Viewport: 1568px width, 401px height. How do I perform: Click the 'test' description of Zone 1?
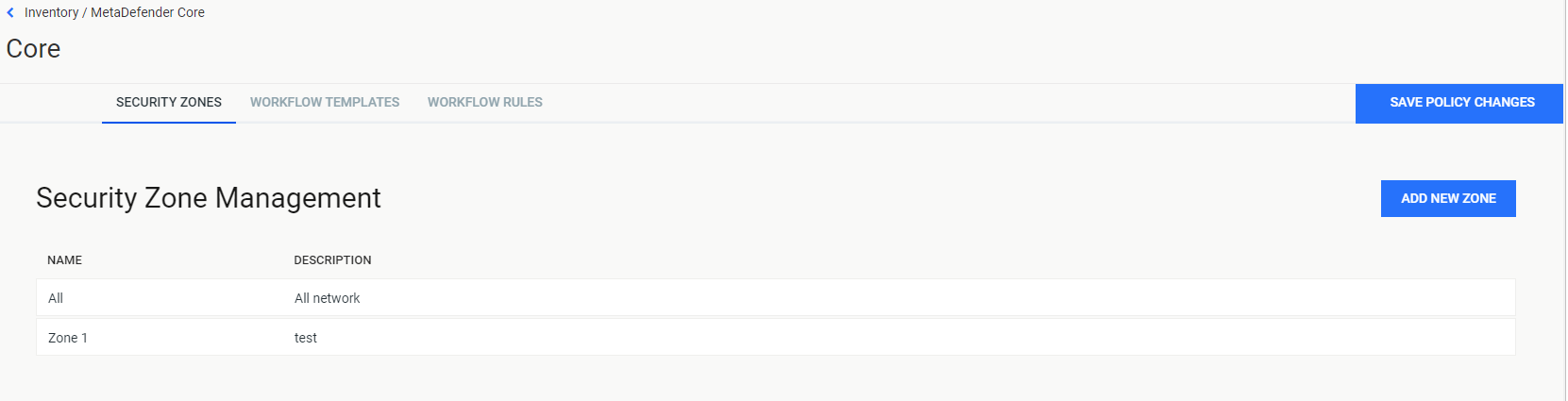point(306,338)
